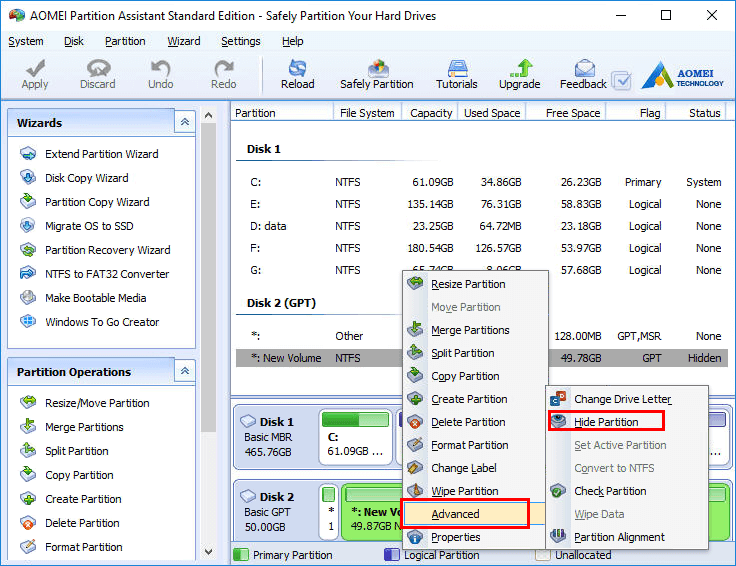
Task: Click the Apply checkmark toolbar icon
Action: coord(35,69)
